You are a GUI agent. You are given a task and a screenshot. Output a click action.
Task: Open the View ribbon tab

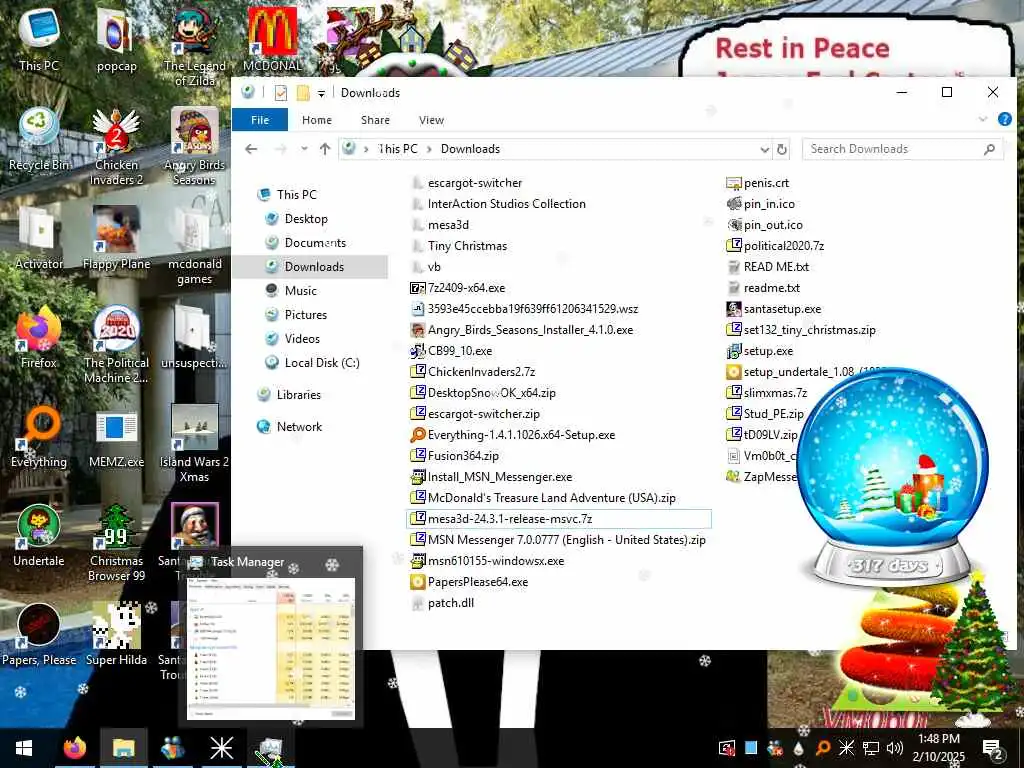click(x=432, y=120)
